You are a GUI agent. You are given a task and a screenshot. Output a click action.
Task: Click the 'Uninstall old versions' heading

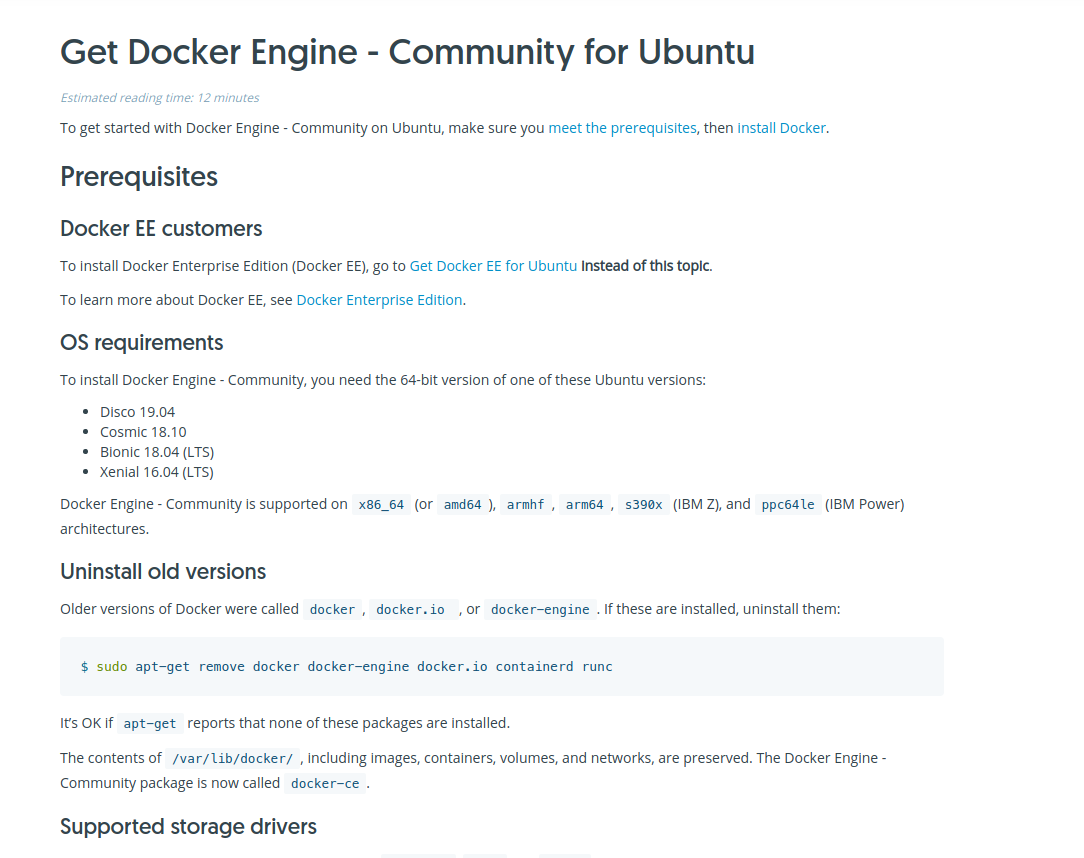[x=163, y=572]
